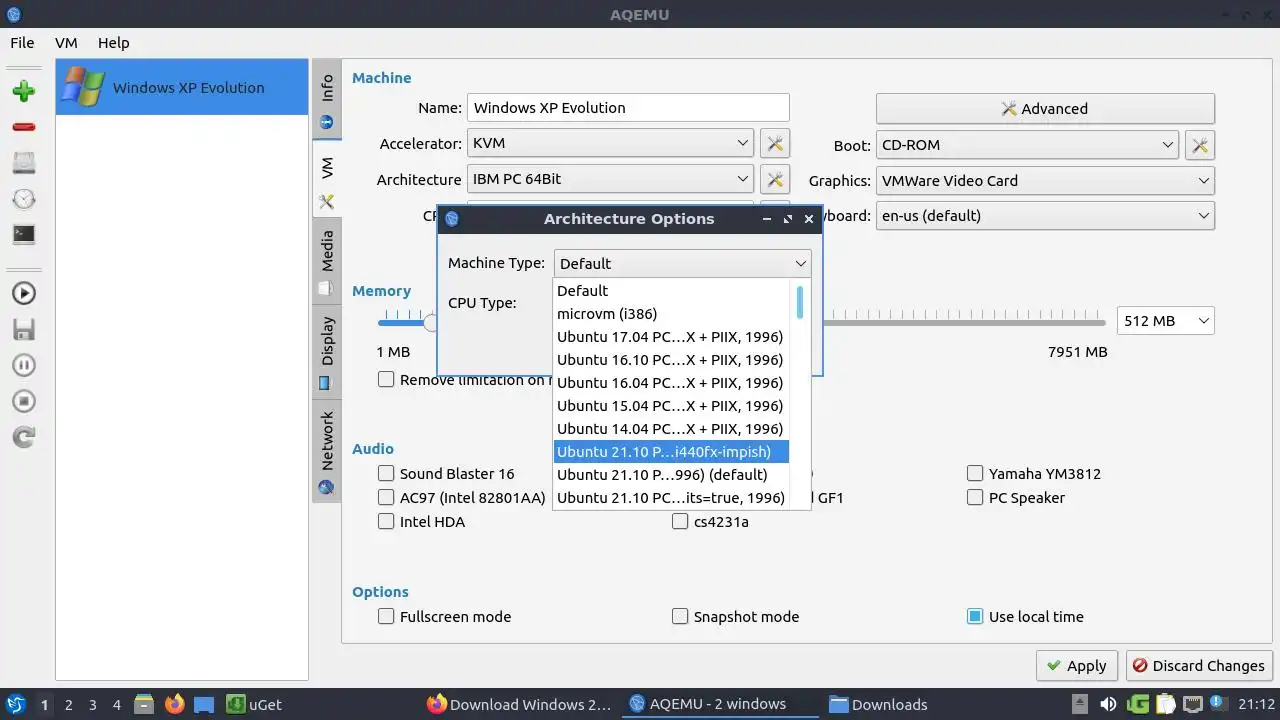Open the terminal monitor icon in left toolbar
Screen dimensions: 1280x720
pos(24,234)
